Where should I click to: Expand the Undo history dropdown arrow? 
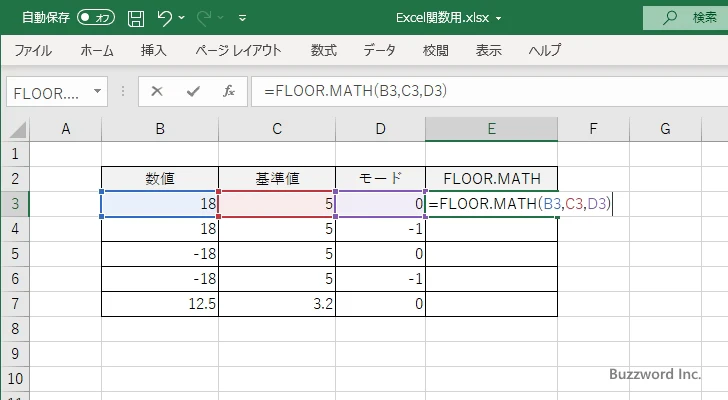coord(182,18)
